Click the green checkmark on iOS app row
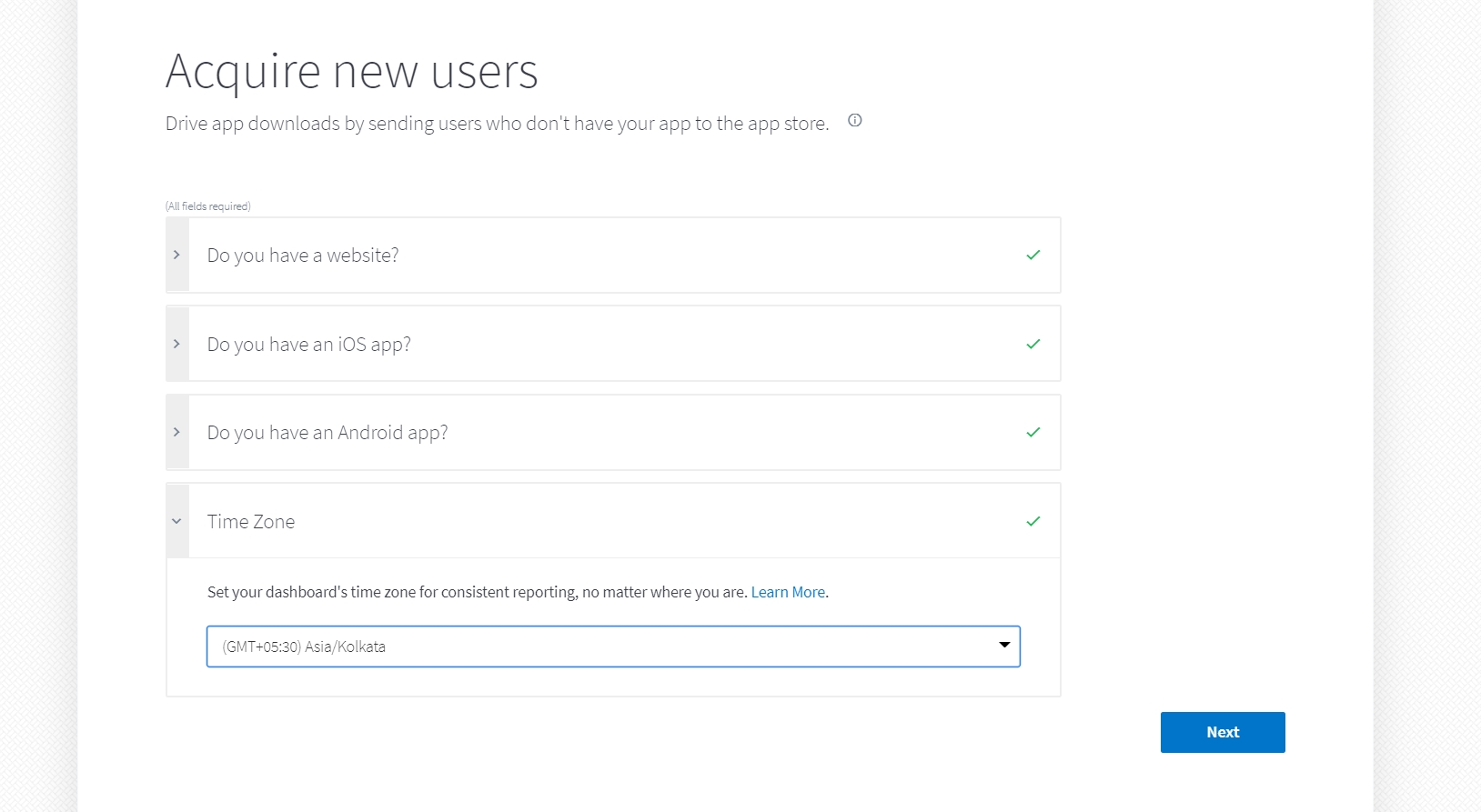The image size is (1481, 812). click(x=1033, y=345)
